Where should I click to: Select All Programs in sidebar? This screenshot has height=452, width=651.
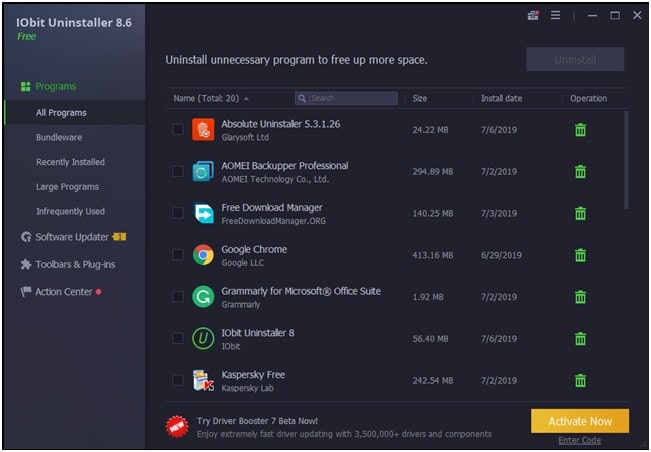tap(75, 112)
